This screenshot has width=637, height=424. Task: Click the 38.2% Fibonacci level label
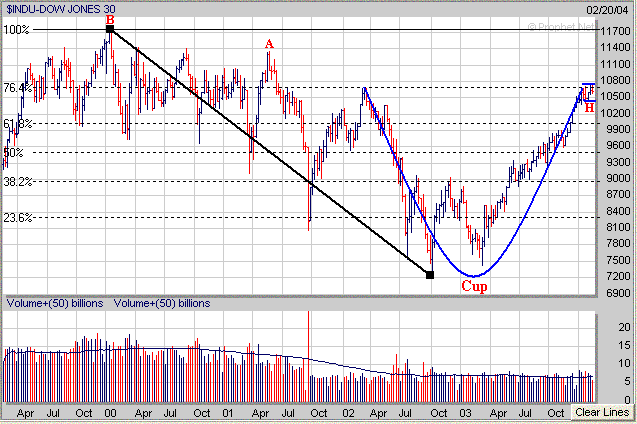pyautogui.click(x=18, y=182)
